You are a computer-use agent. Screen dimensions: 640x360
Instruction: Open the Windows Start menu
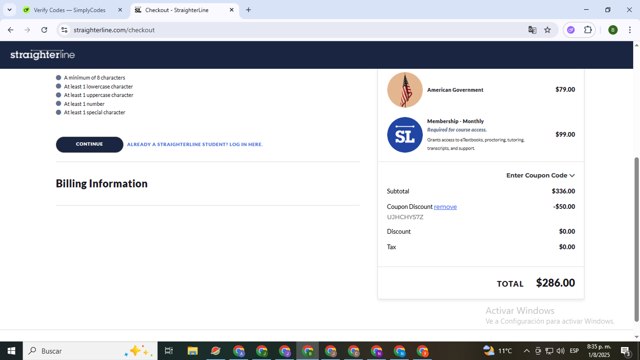(x=11, y=351)
